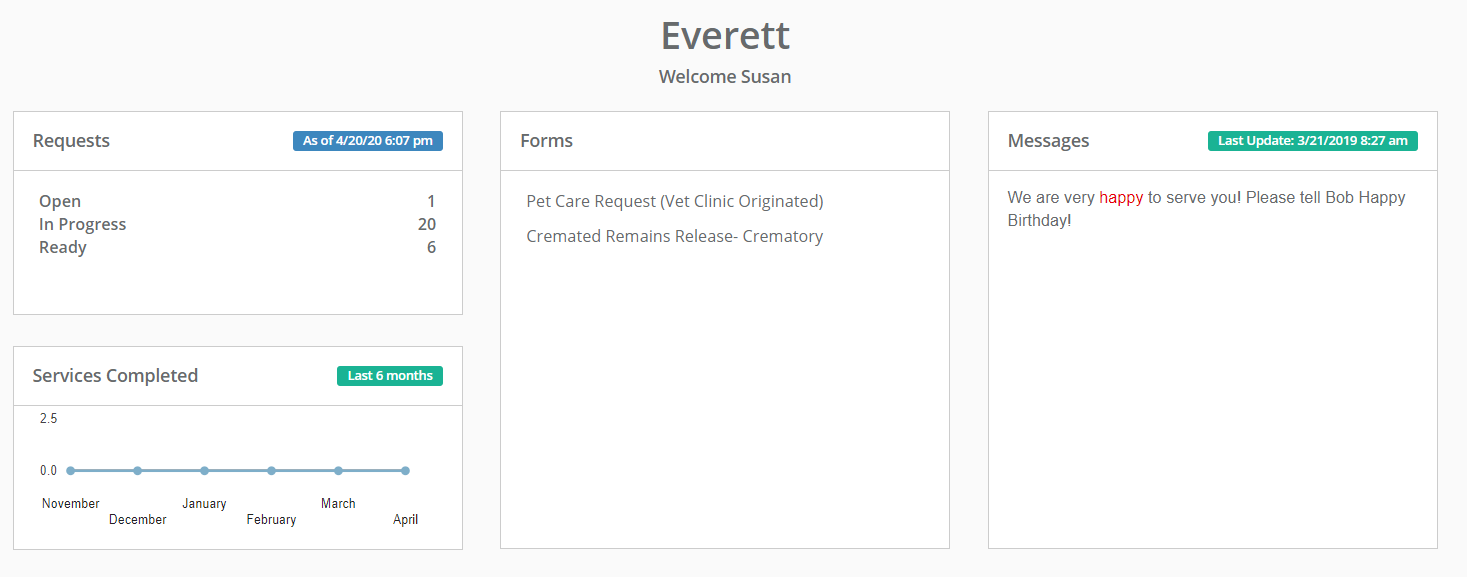
Task: Click the 'As of 4/20/20 6:07 pm' timestamp badge
Action: click(367, 141)
